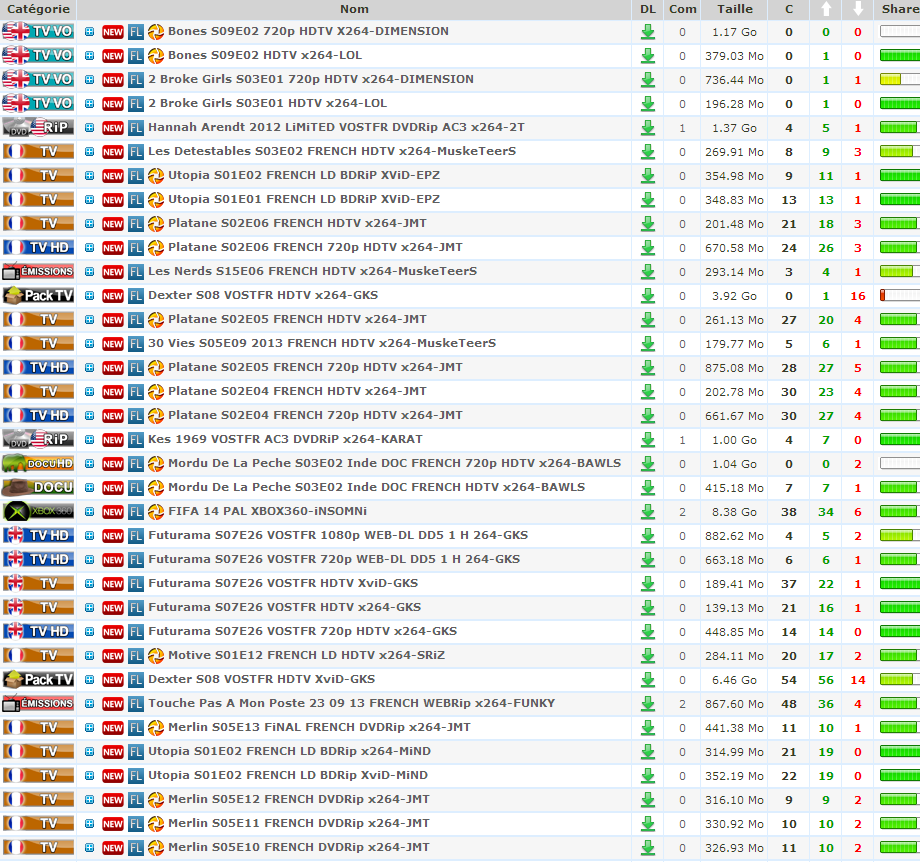
Task: Download Bones S09E02 720p DIMENSION torrent via green arrow
Action: click(648, 32)
